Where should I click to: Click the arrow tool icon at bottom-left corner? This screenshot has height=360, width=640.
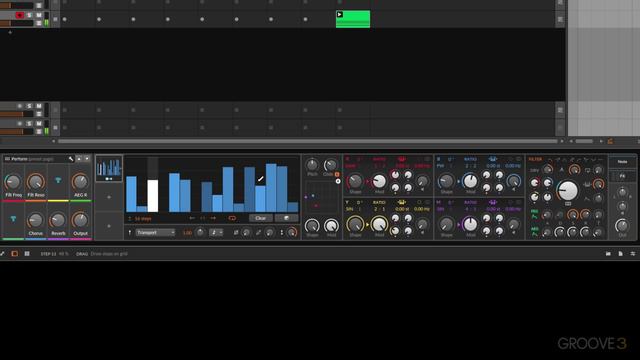(2, 254)
